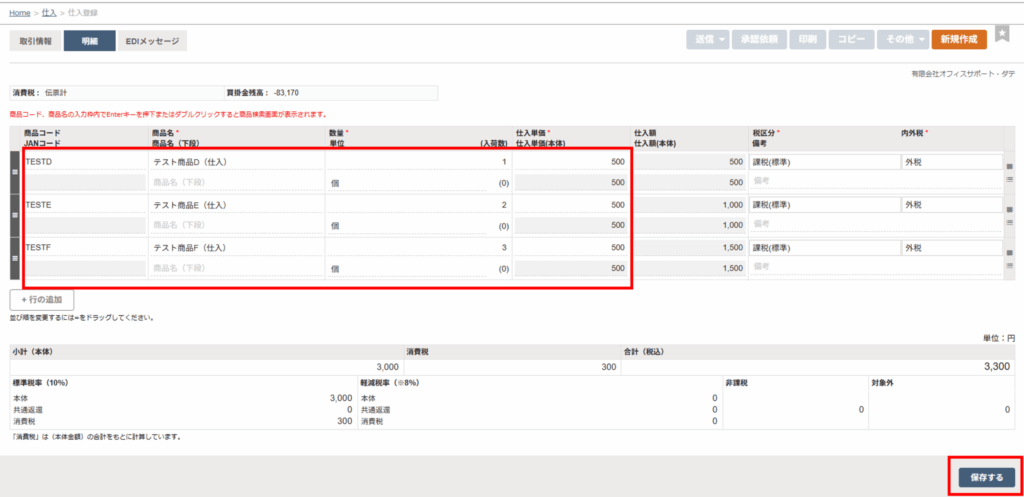Expand the その他 dropdown menu

pyautogui.click(x=901, y=40)
